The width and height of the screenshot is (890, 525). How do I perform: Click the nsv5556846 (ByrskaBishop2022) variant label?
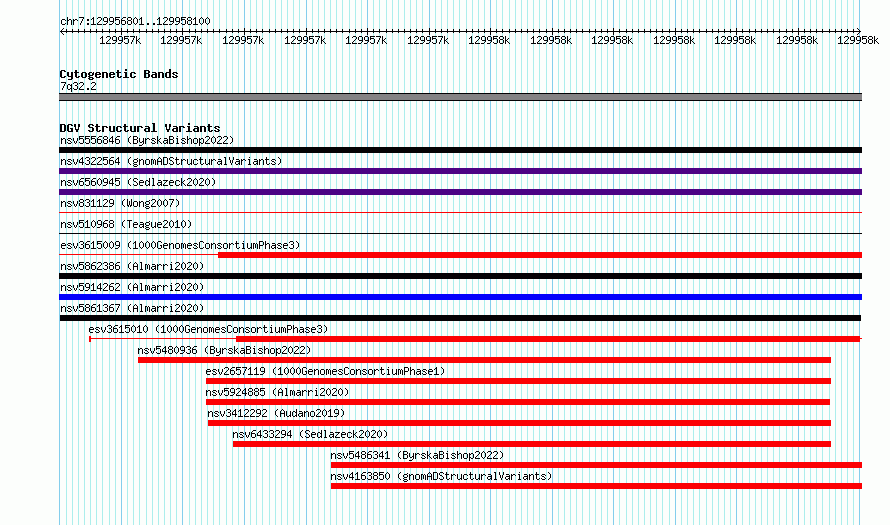pyautogui.click(x=147, y=140)
